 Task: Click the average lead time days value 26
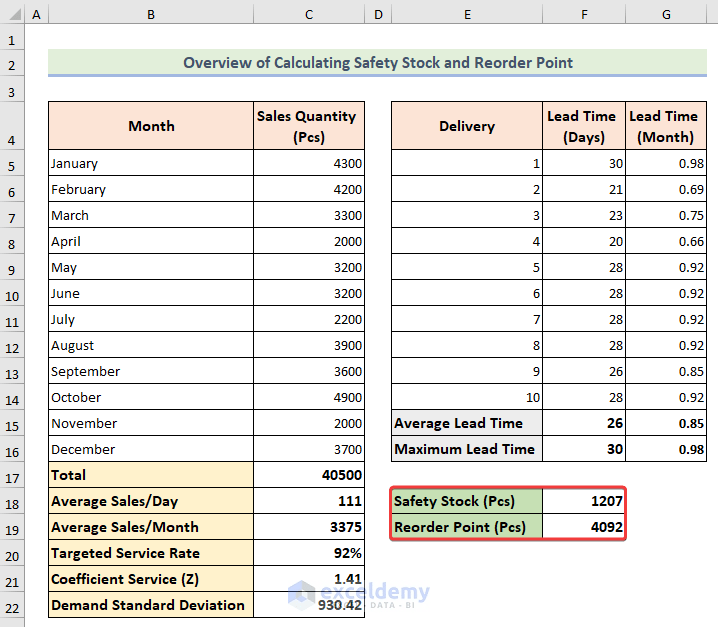[x=584, y=423]
